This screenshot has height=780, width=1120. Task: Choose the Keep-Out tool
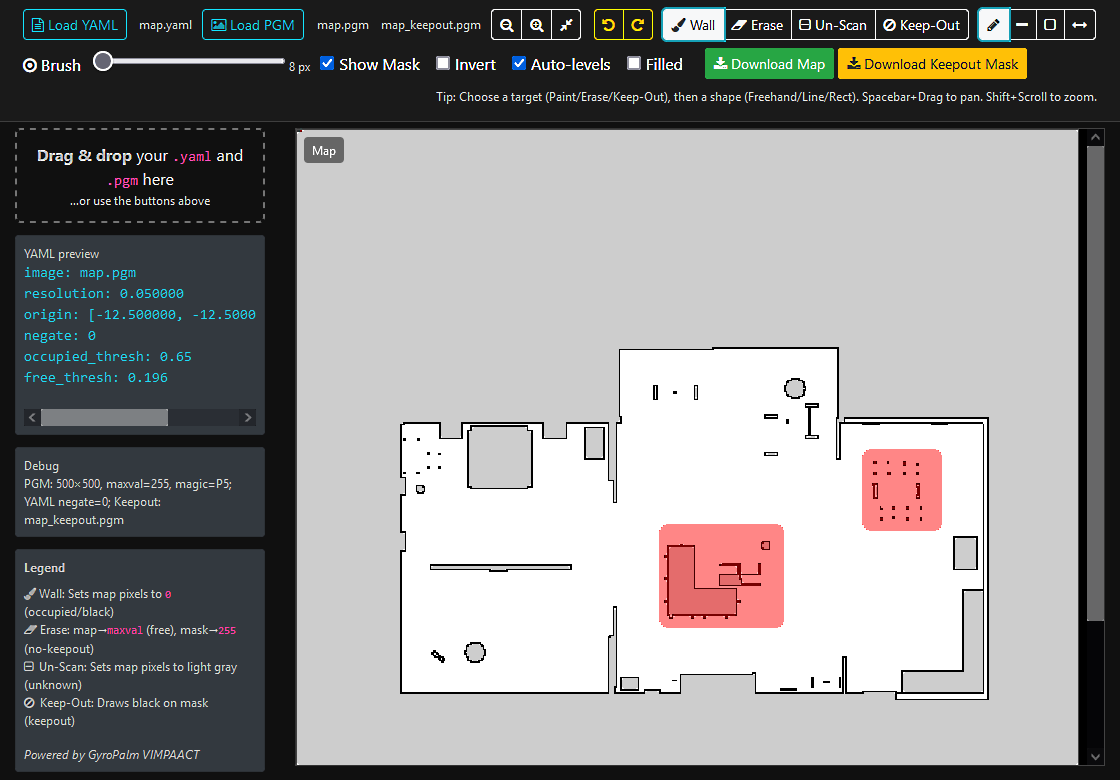(x=921, y=25)
